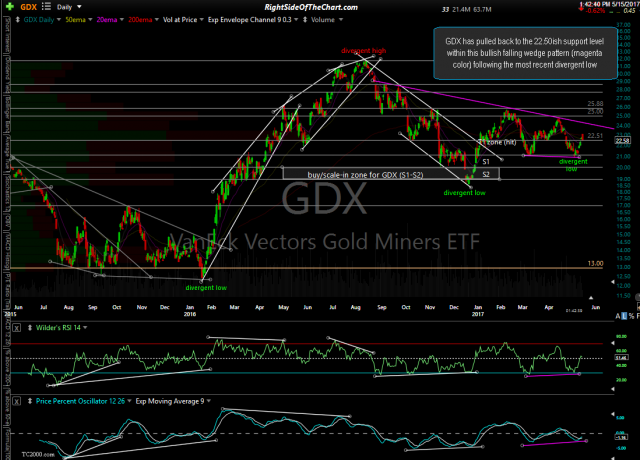
Task: Click the GDX annotation text box
Action: pyautogui.click(x=525, y=53)
